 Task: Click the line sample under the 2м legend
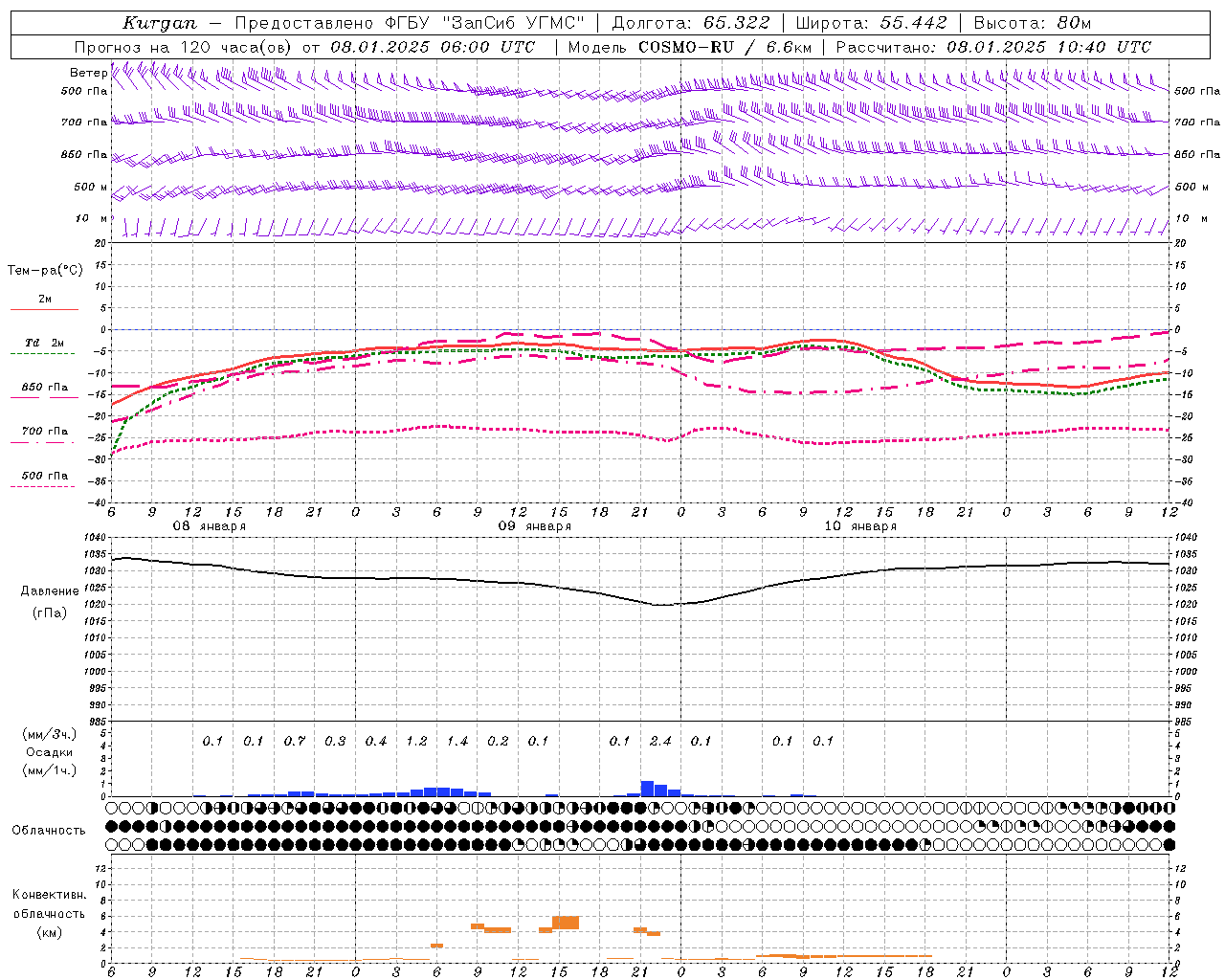pyautogui.click(x=44, y=309)
